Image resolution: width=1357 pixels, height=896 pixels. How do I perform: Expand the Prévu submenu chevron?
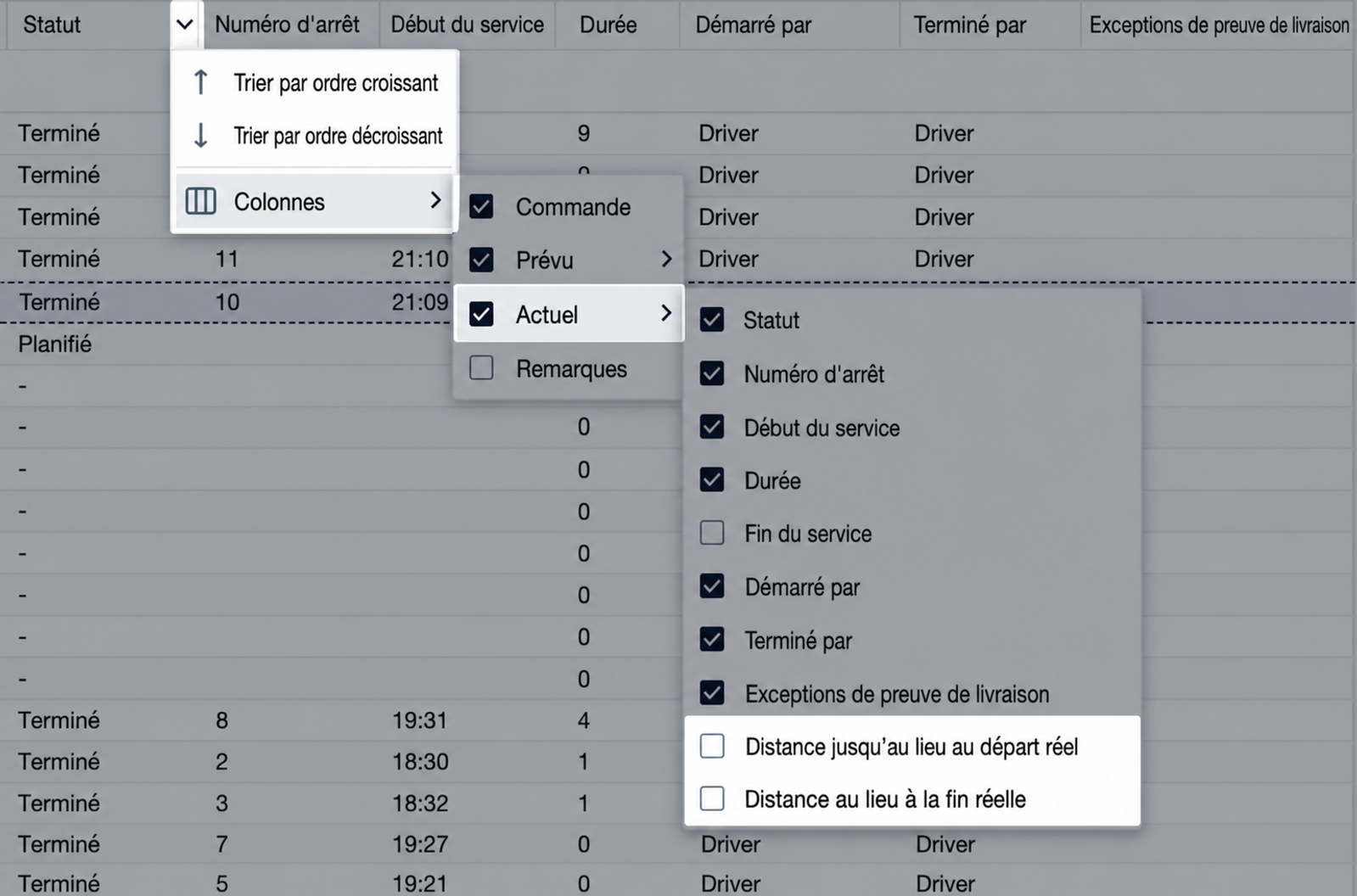666,259
